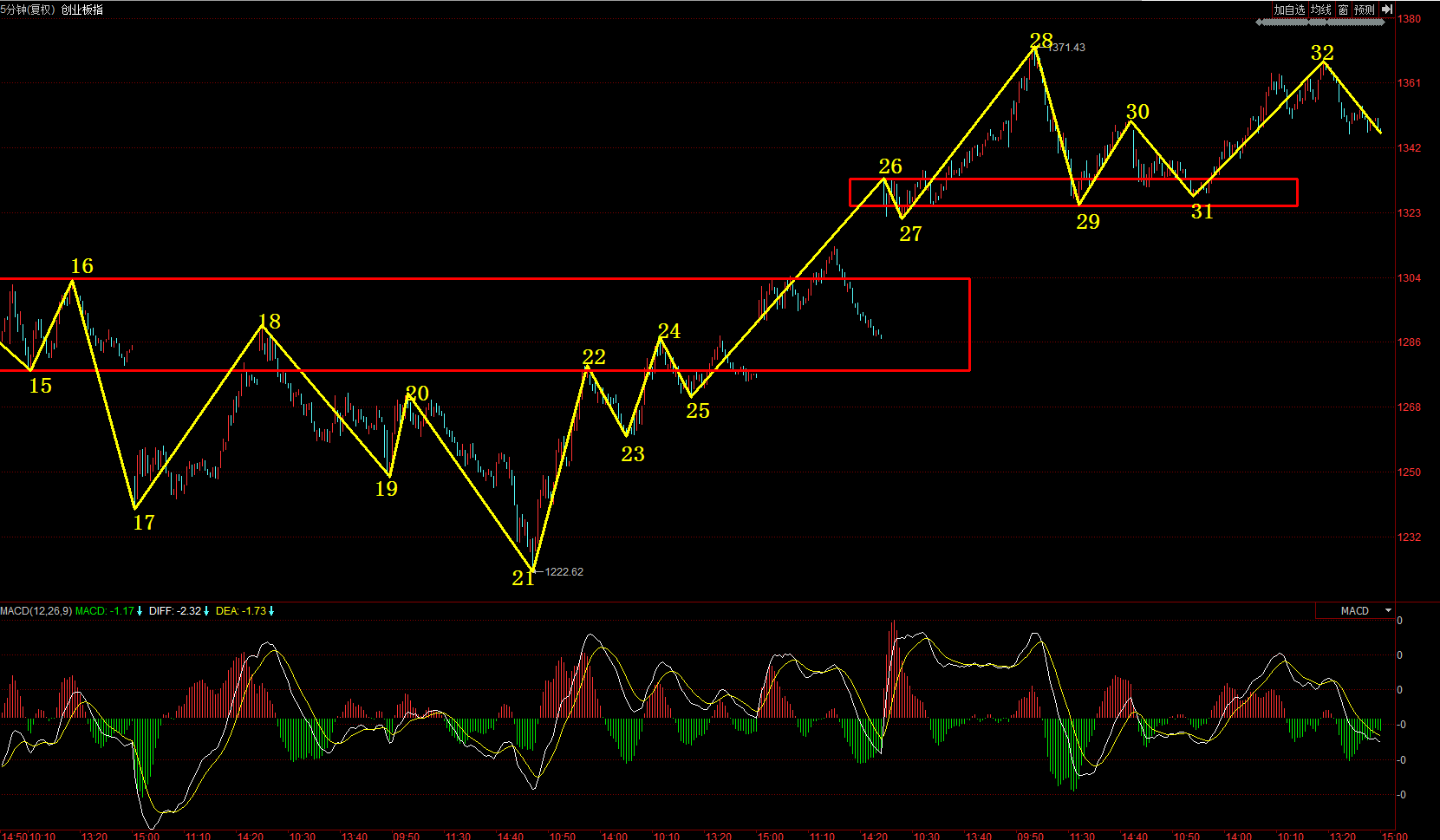Viewport: 1440px width, 840px height.
Task: Click the 1371.43 high price marker
Action: (x=1067, y=48)
